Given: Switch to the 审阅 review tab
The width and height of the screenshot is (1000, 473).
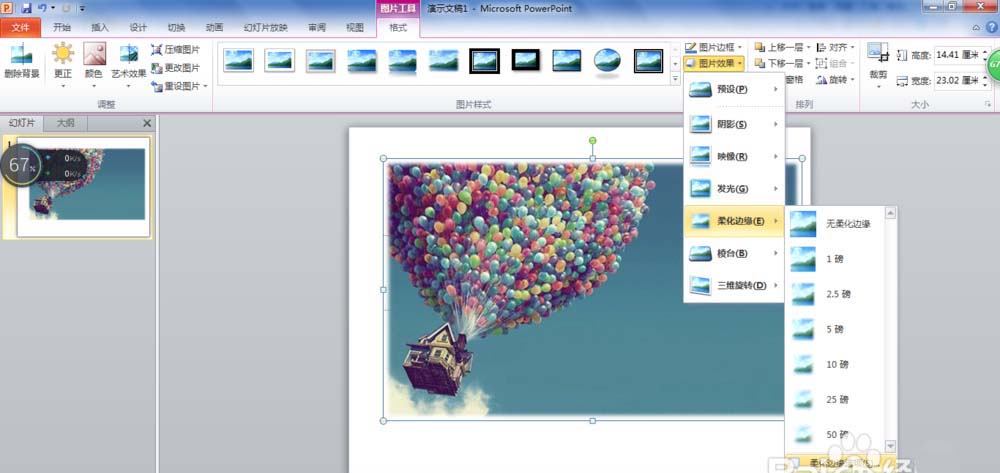Looking at the screenshot, I should [x=317, y=27].
